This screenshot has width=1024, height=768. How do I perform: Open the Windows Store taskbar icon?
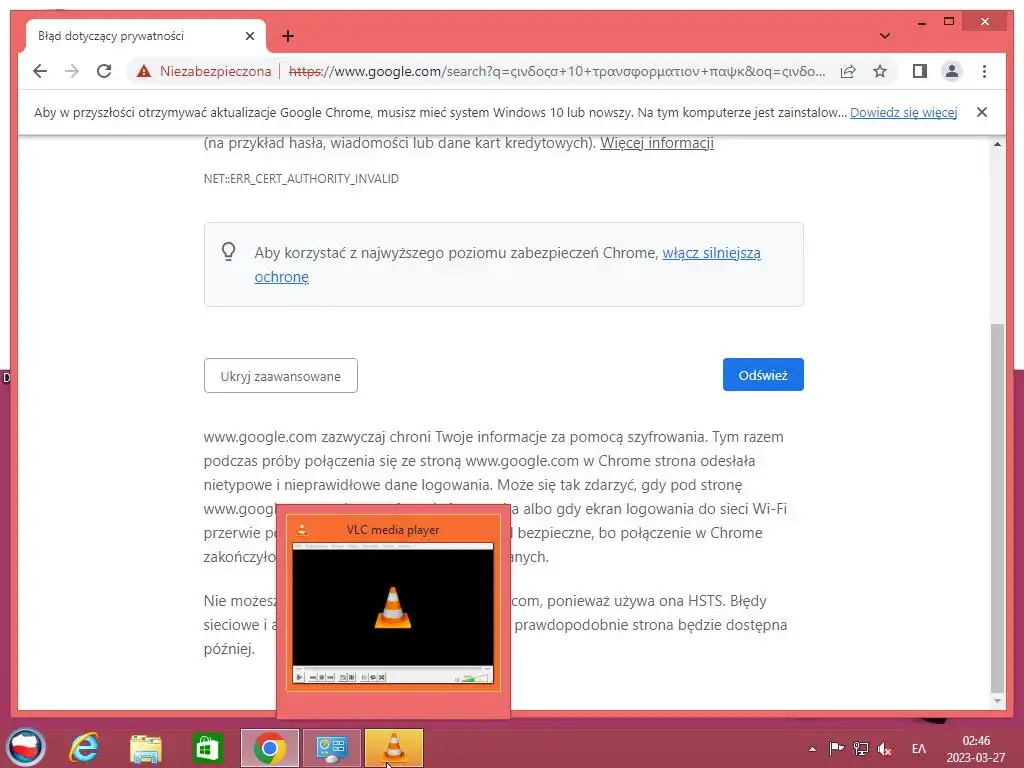click(207, 748)
